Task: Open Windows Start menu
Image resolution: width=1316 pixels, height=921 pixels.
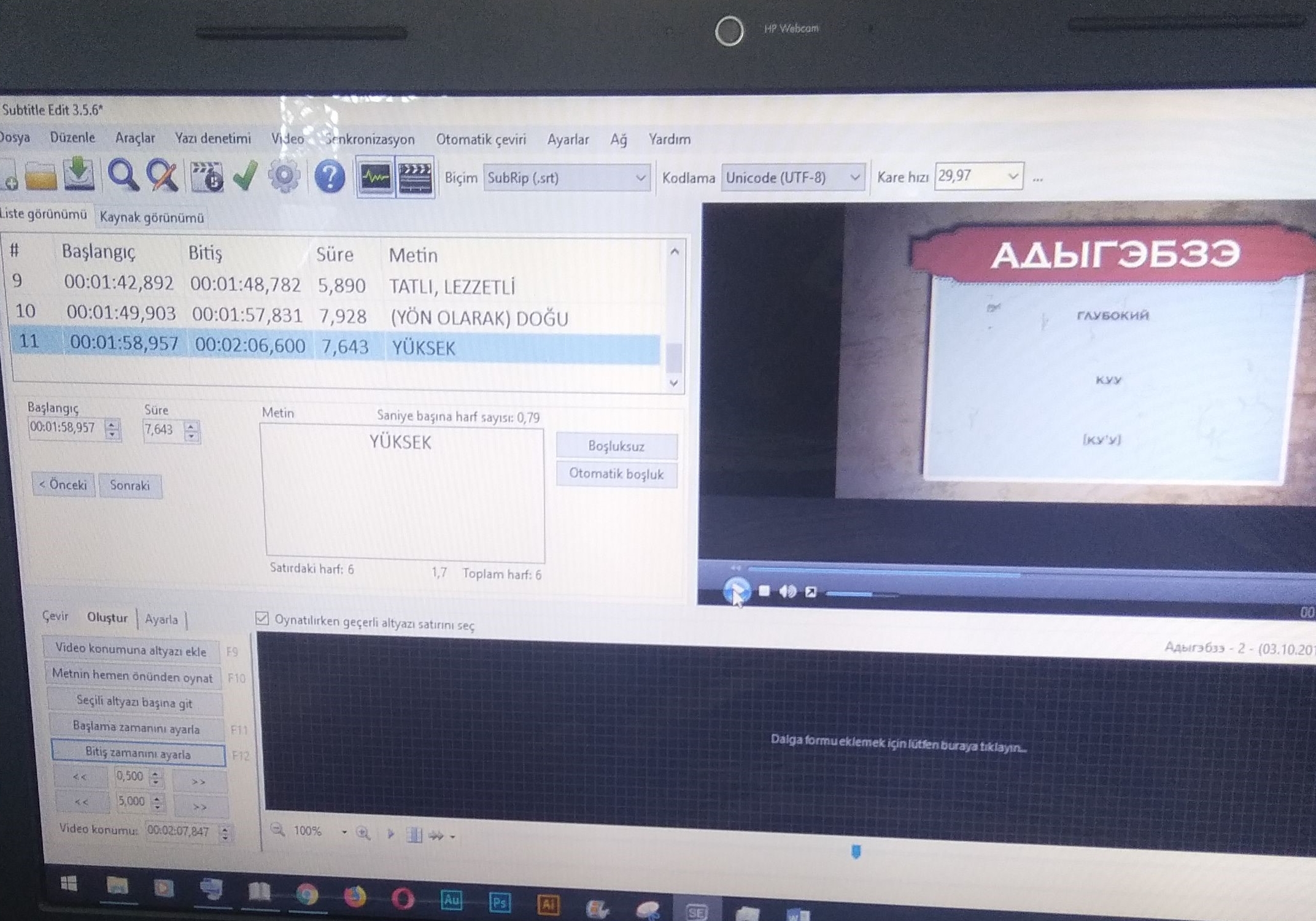Action: point(69,884)
